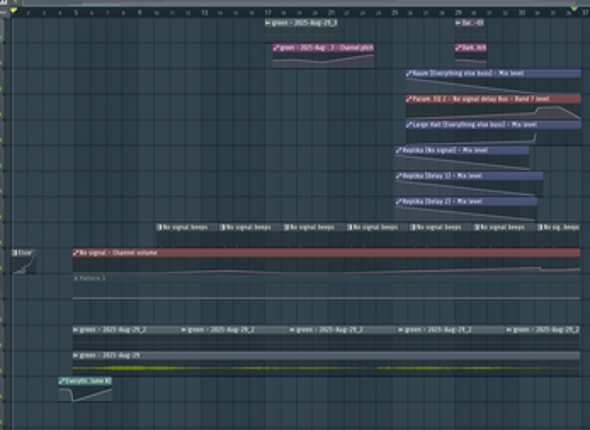The height and width of the screenshot is (430, 590).
Task: Select the No signal beeps clip starting at bar 26
Action: (x=441, y=235)
